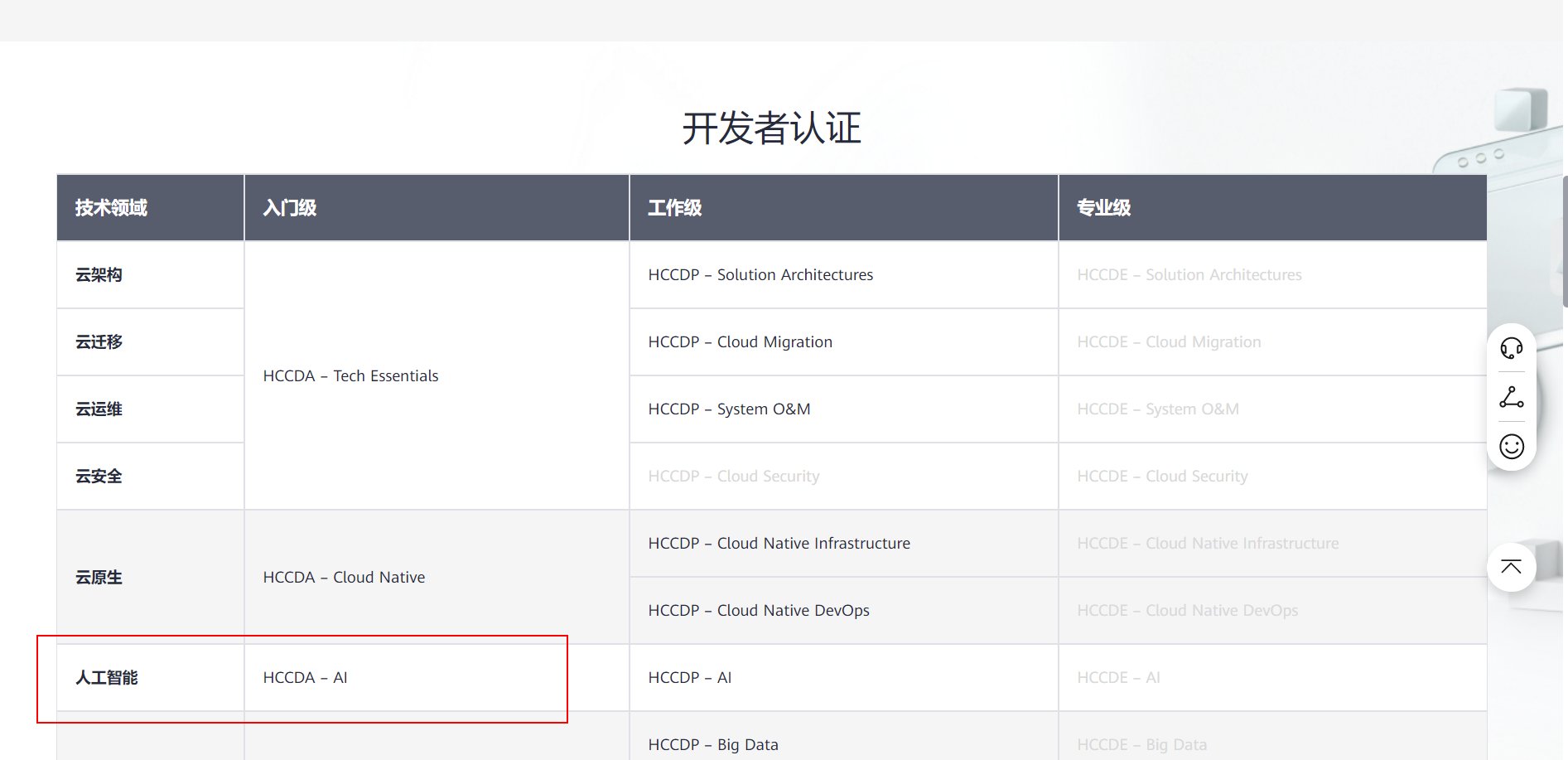
Task: Open HCCDA – Cloud Native certification
Action: [x=344, y=578]
